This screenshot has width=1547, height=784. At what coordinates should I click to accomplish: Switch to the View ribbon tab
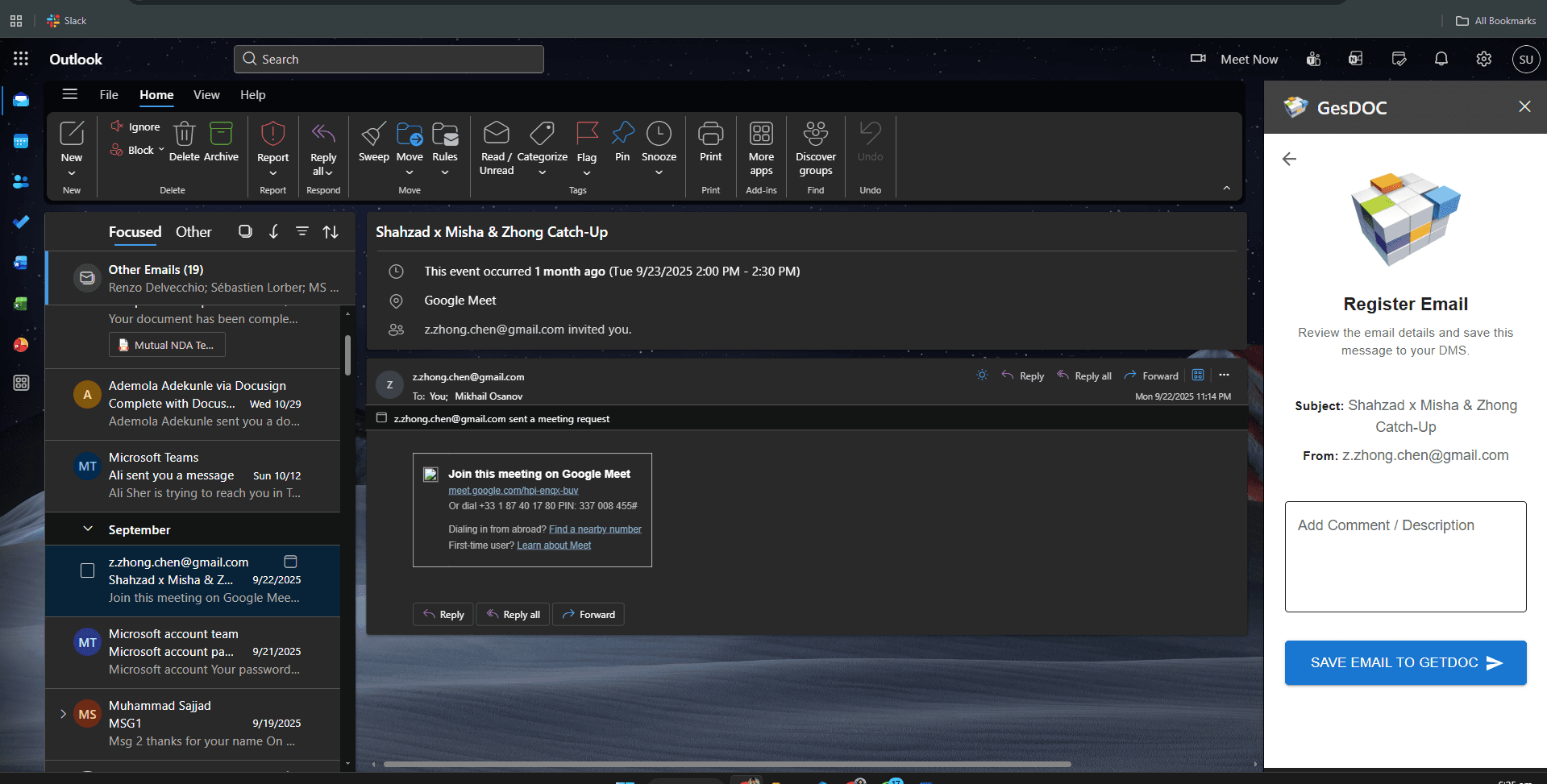coord(206,95)
